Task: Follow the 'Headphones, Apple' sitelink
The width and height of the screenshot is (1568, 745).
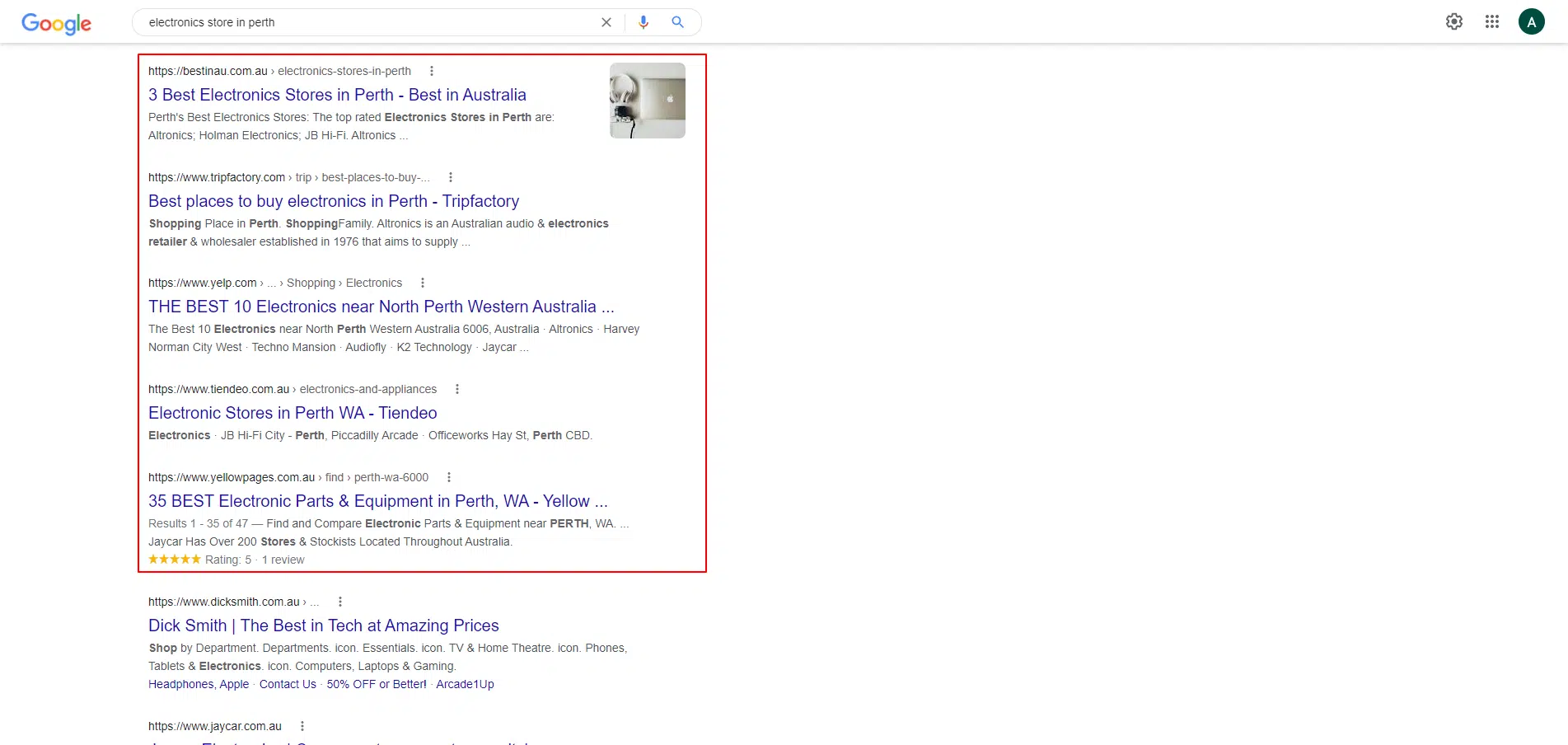Action: [199, 684]
